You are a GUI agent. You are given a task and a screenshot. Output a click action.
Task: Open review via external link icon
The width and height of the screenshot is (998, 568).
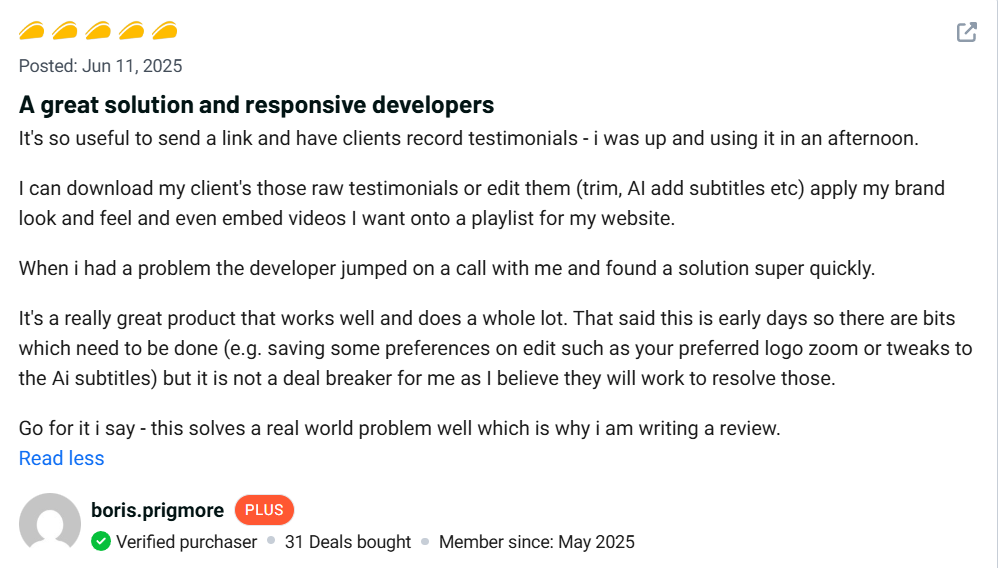click(966, 32)
